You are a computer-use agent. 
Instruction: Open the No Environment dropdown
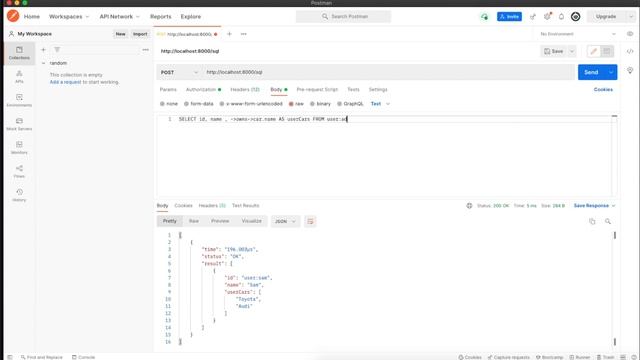[x=578, y=34]
